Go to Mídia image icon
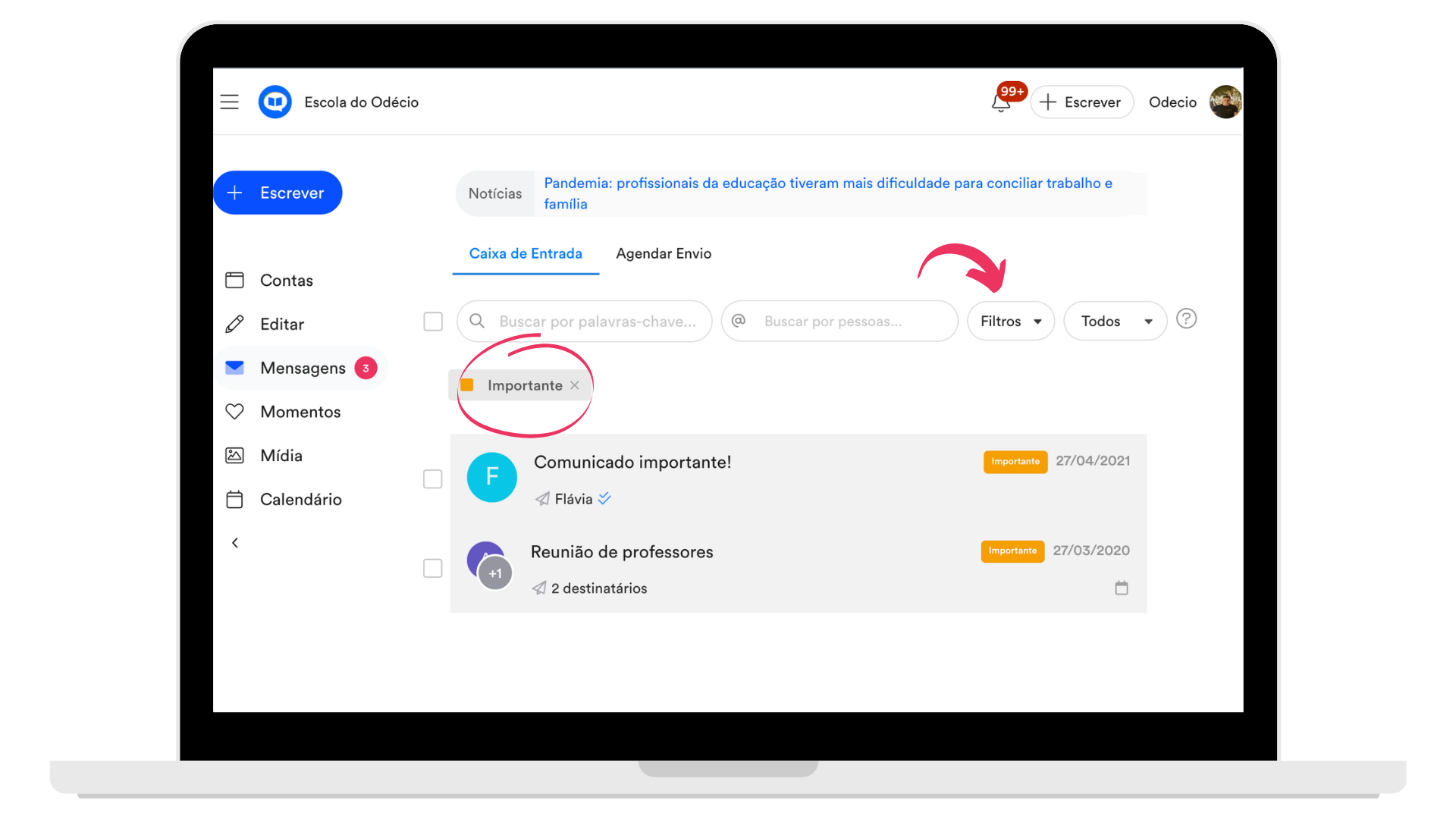Image resolution: width=1456 pixels, height=819 pixels. click(x=235, y=456)
